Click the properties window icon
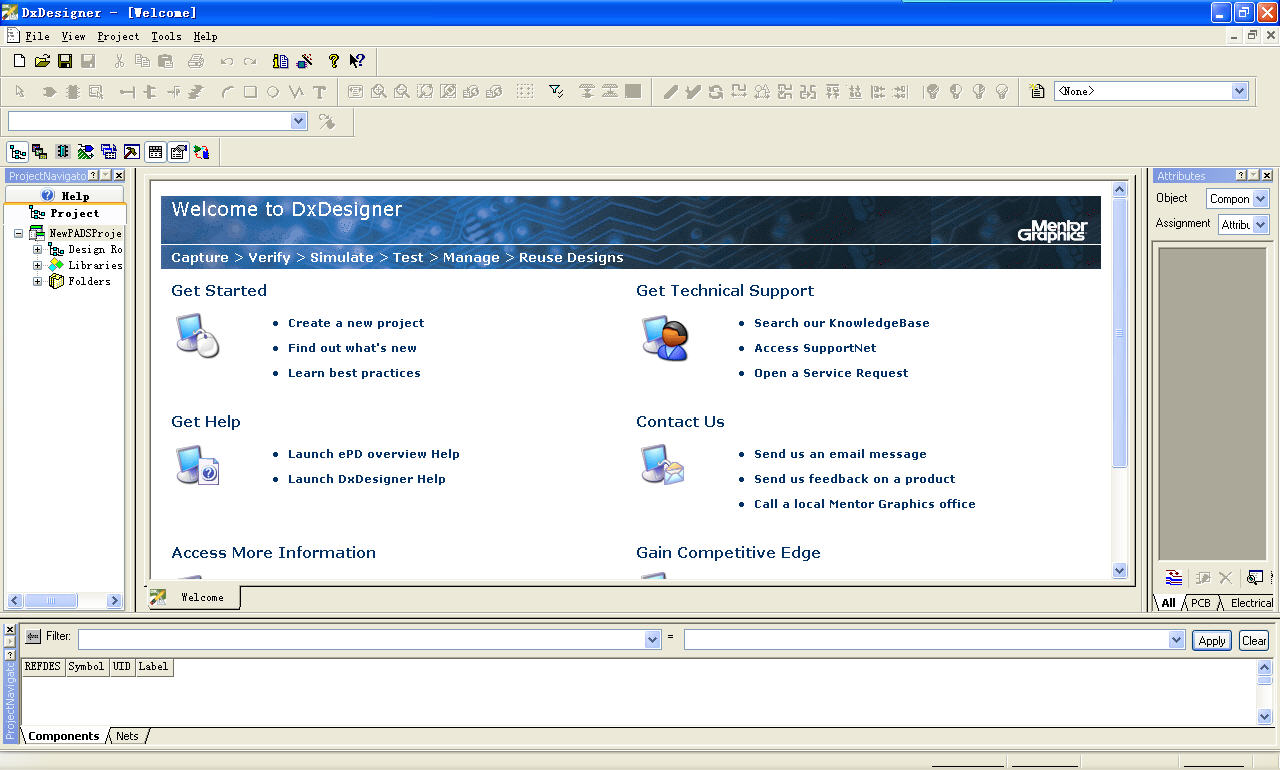Screen dimensions: 1280x770 (178, 152)
